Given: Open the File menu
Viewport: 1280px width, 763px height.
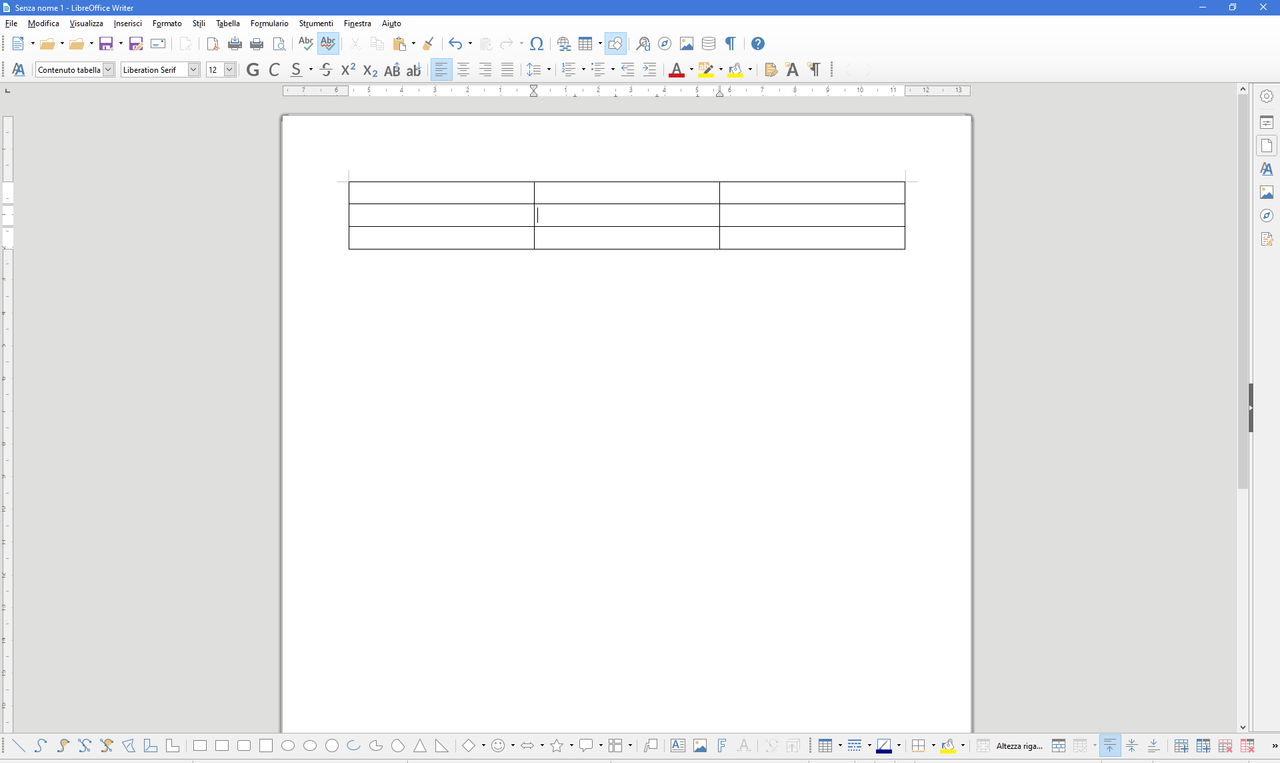Looking at the screenshot, I should tap(11, 23).
